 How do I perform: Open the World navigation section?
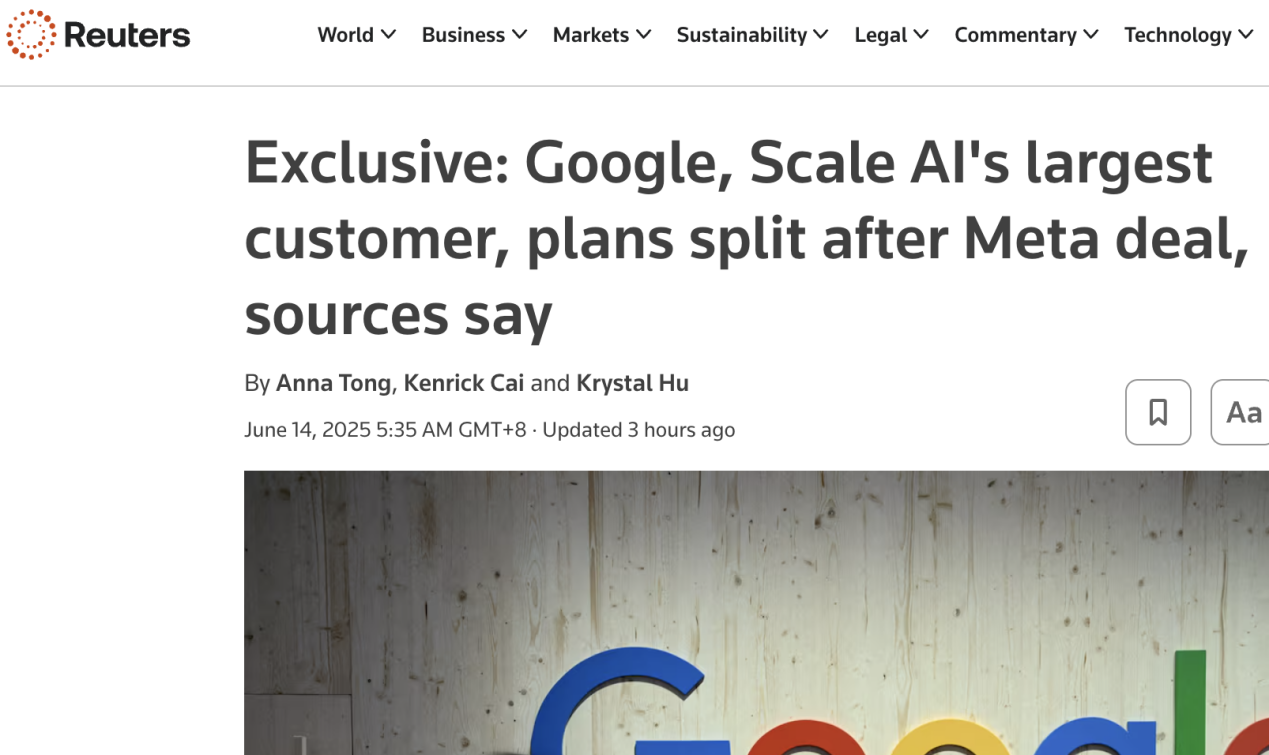[345, 35]
